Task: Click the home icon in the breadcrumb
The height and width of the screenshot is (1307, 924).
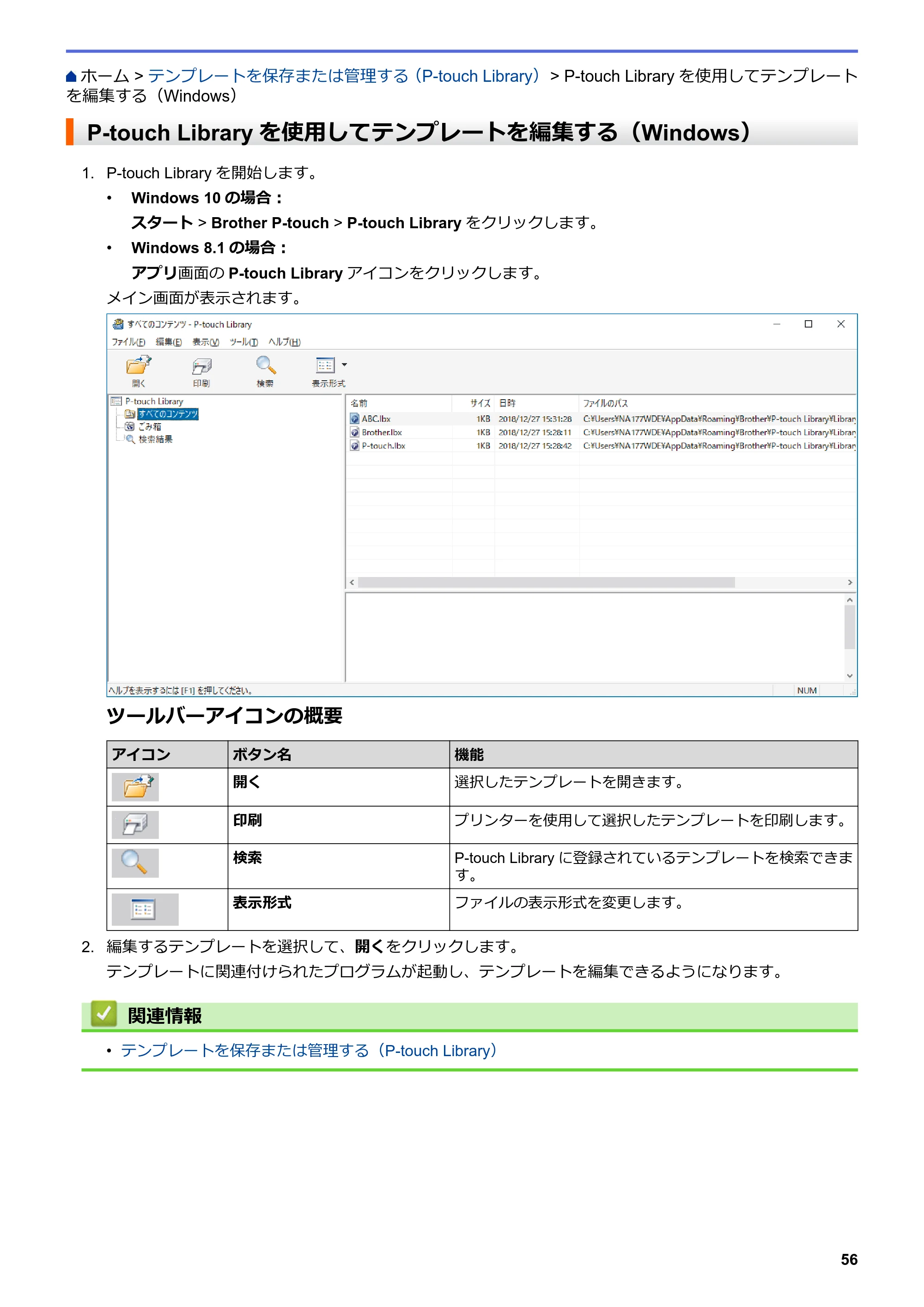Action: coord(71,76)
